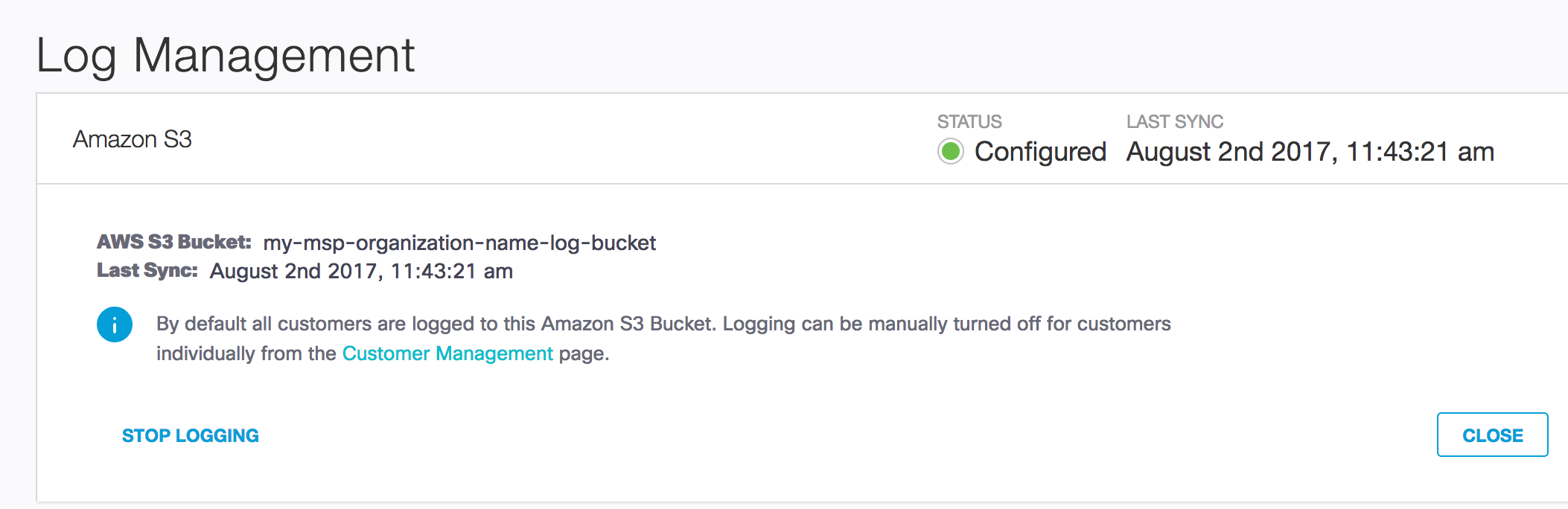
Task: Click the green Configured status indicator dot
Action: coord(951,151)
